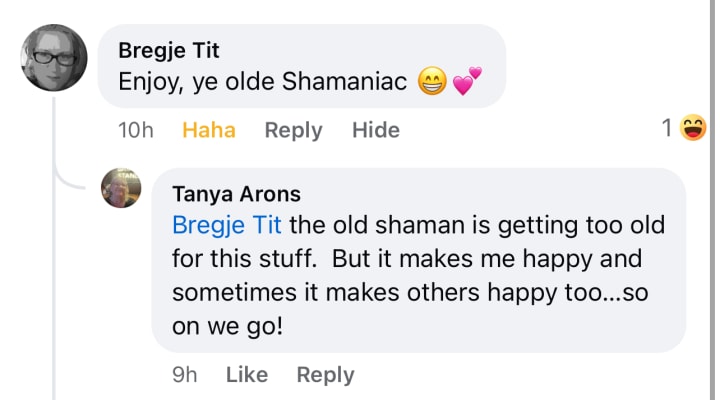Toggle the Haha reaction on Bregje's comment
Image resolution: width=720 pixels, height=400 pixels.
tap(209, 130)
